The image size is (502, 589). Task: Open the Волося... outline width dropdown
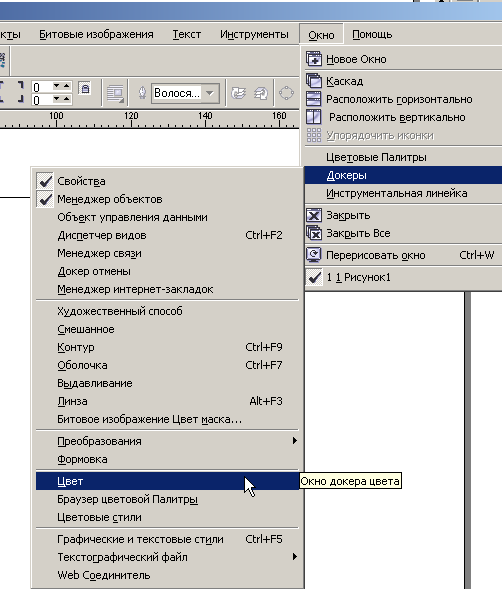[x=210, y=93]
